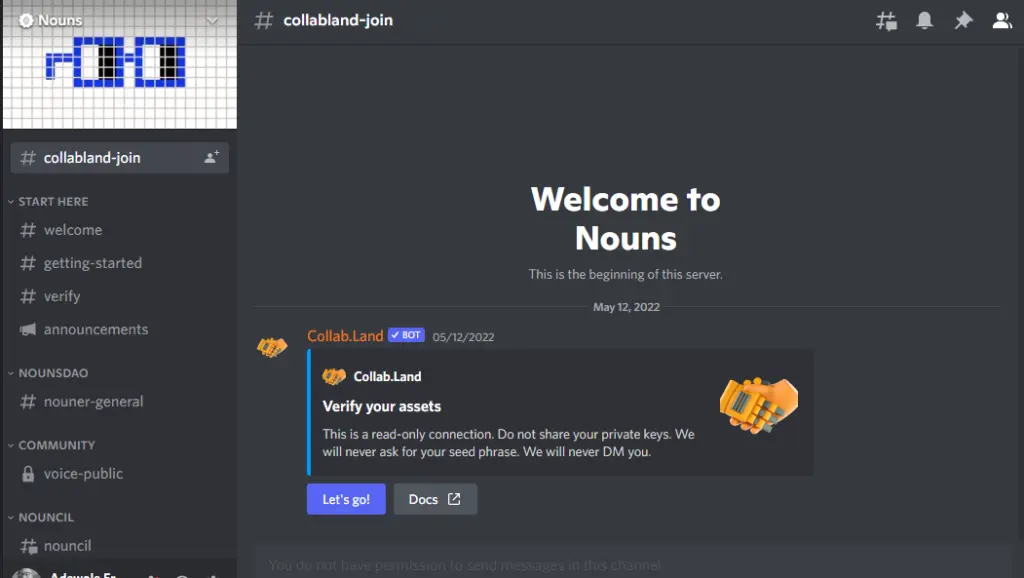Collapse the NOUNSDAO category

[x=48, y=373]
